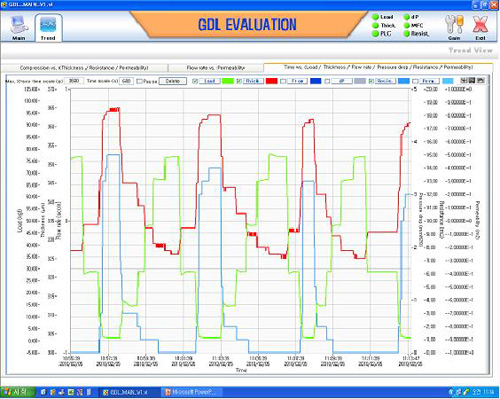This screenshot has width=500, height=399.
Task: Click the first chart tool icon at top right of graph
Action: (464, 80)
